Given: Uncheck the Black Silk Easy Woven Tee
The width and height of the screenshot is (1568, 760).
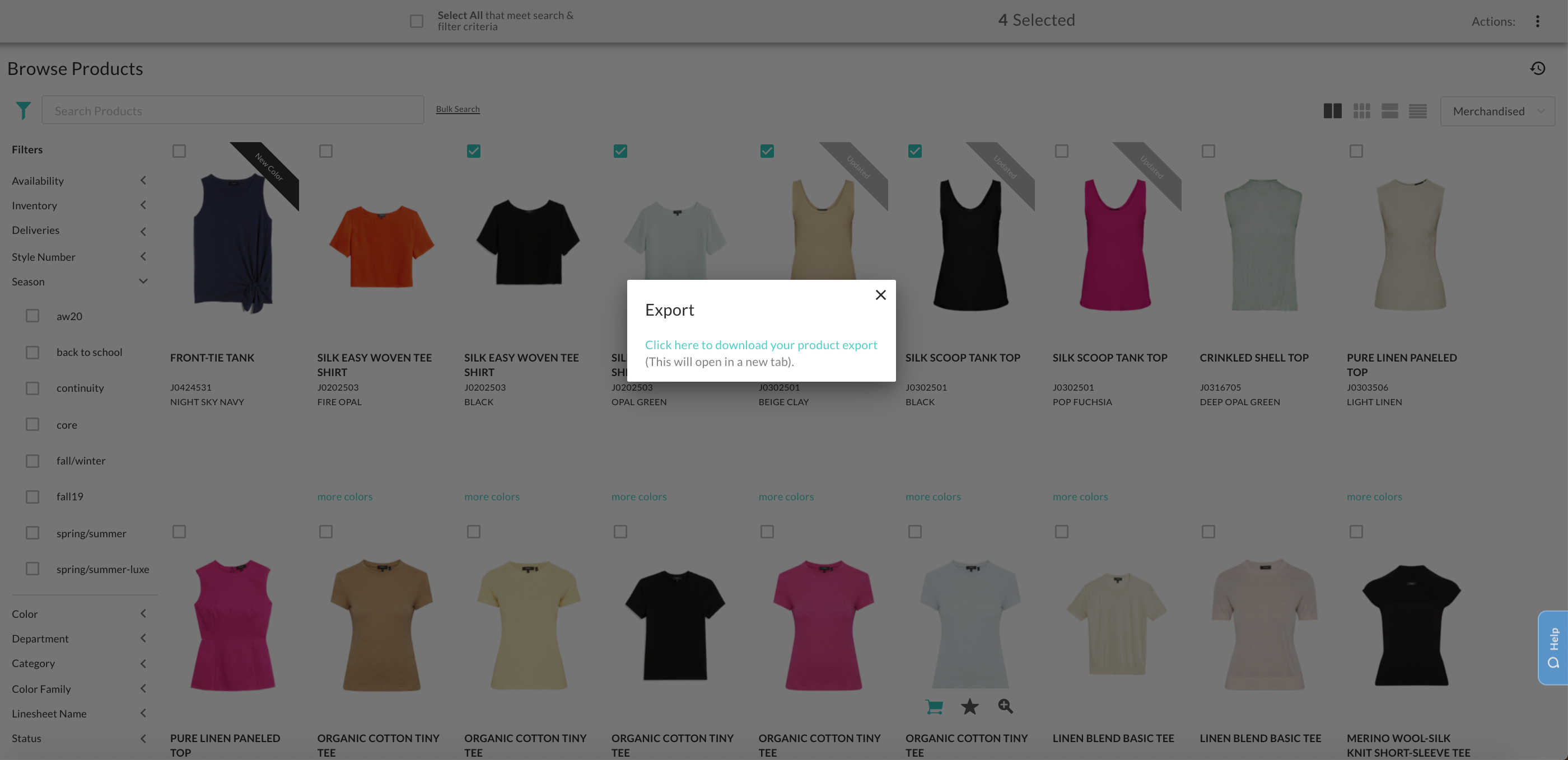Looking at the screenshot, I should tap(474, 151).
